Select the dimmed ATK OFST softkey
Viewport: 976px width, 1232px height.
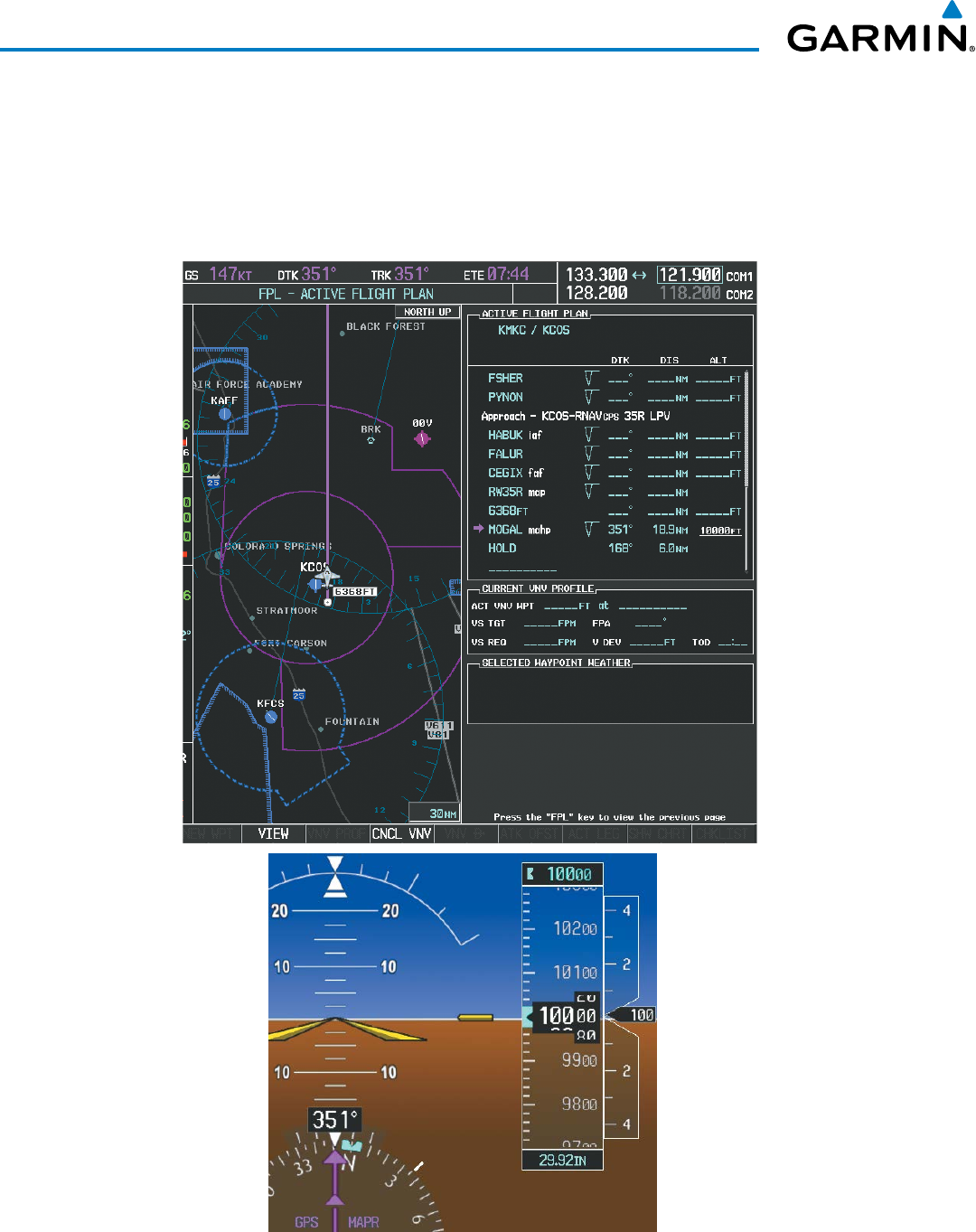pyautogui.click(x=530, y=833)
